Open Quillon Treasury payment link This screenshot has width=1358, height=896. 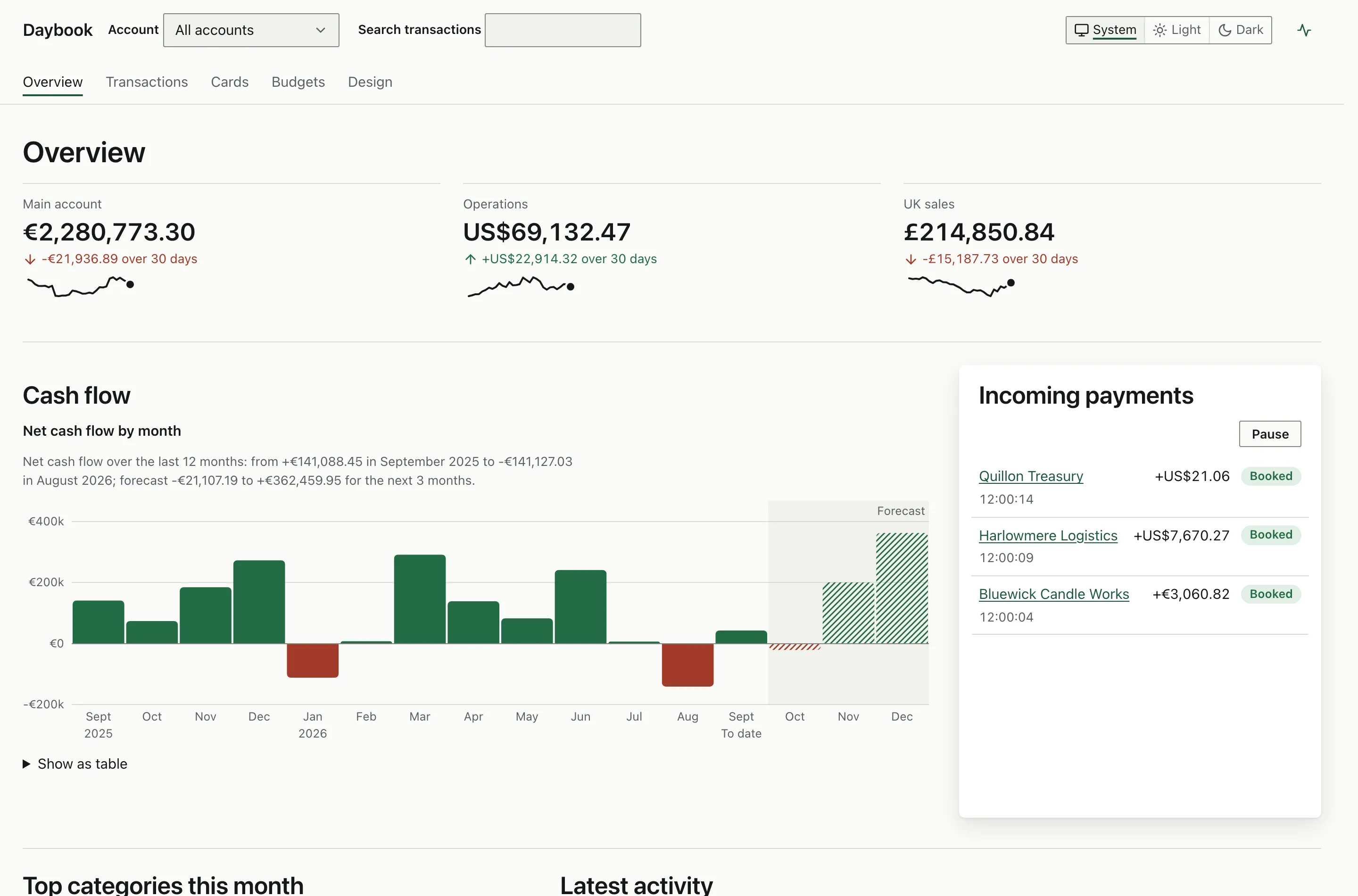tap(1031, 476)
